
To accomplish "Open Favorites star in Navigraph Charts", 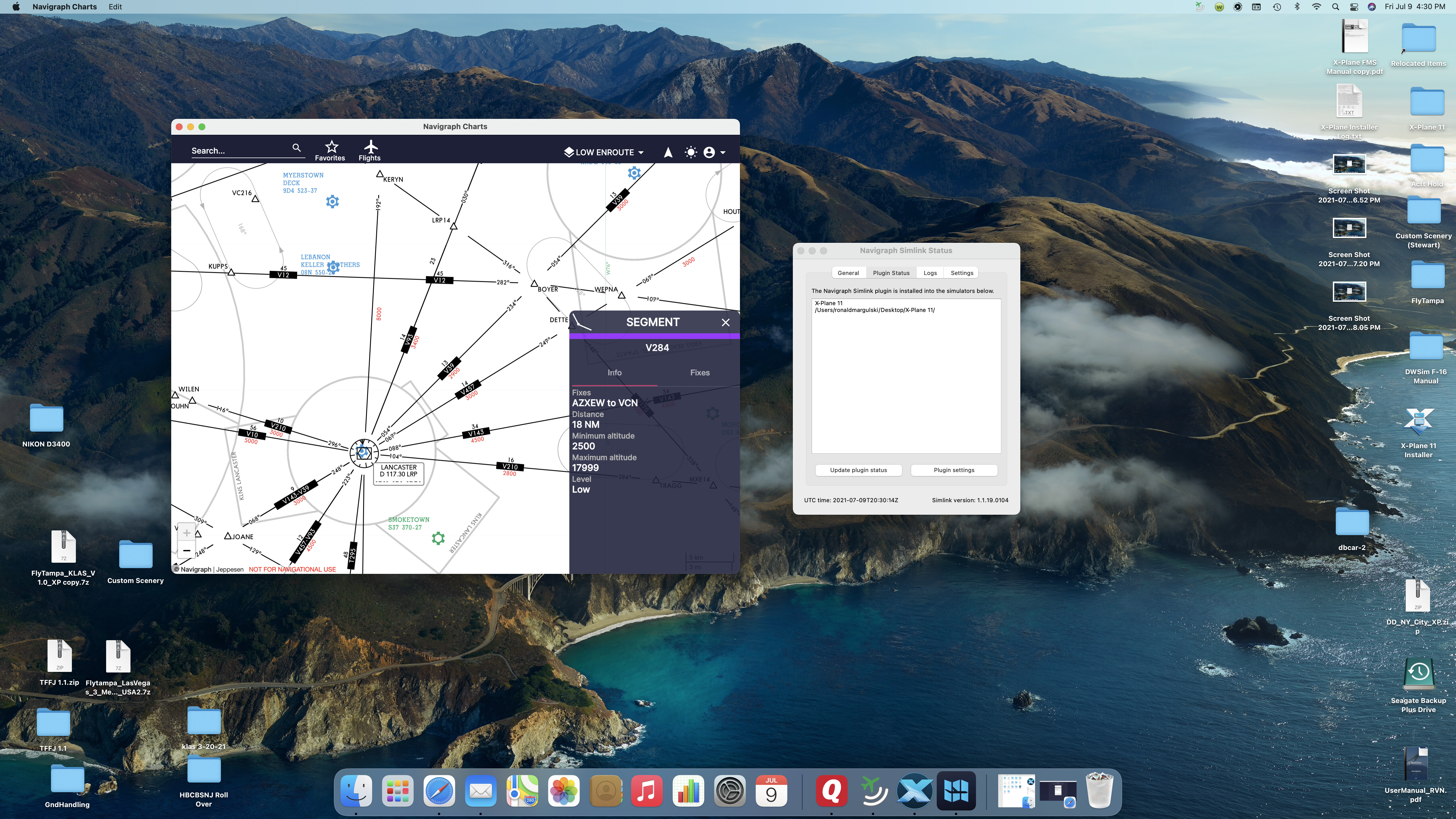I will pyautogui.click(x=330, y=150).
